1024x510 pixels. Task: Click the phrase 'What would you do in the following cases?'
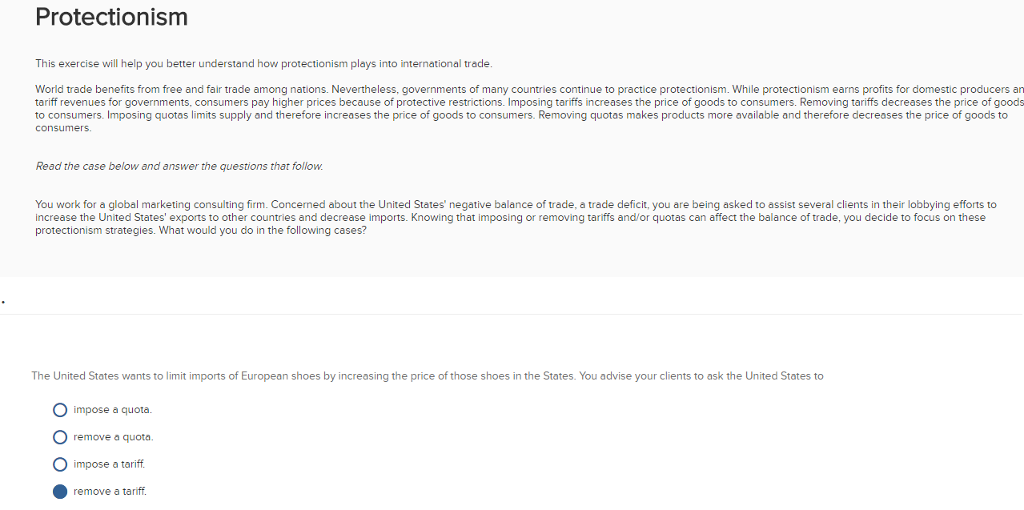[263, 230]
